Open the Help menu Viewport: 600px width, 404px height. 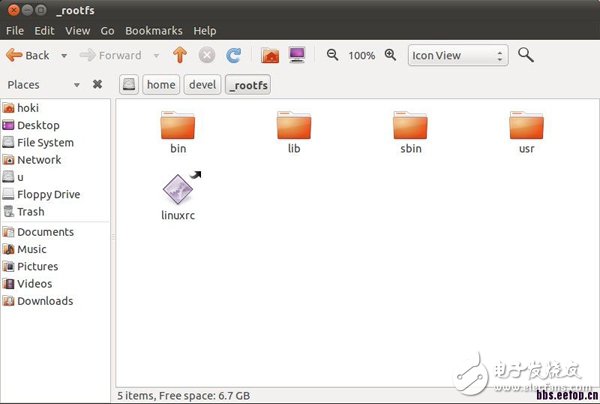click(x=205, y=31)
